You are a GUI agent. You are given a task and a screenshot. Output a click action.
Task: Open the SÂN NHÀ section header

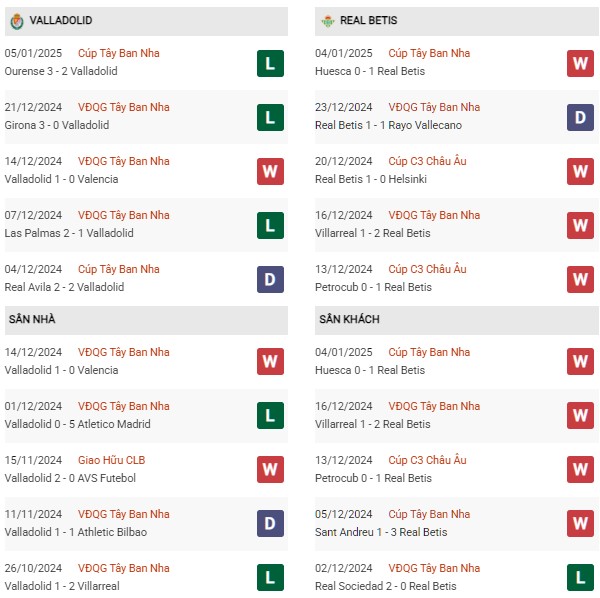click(x=146, y=320)
